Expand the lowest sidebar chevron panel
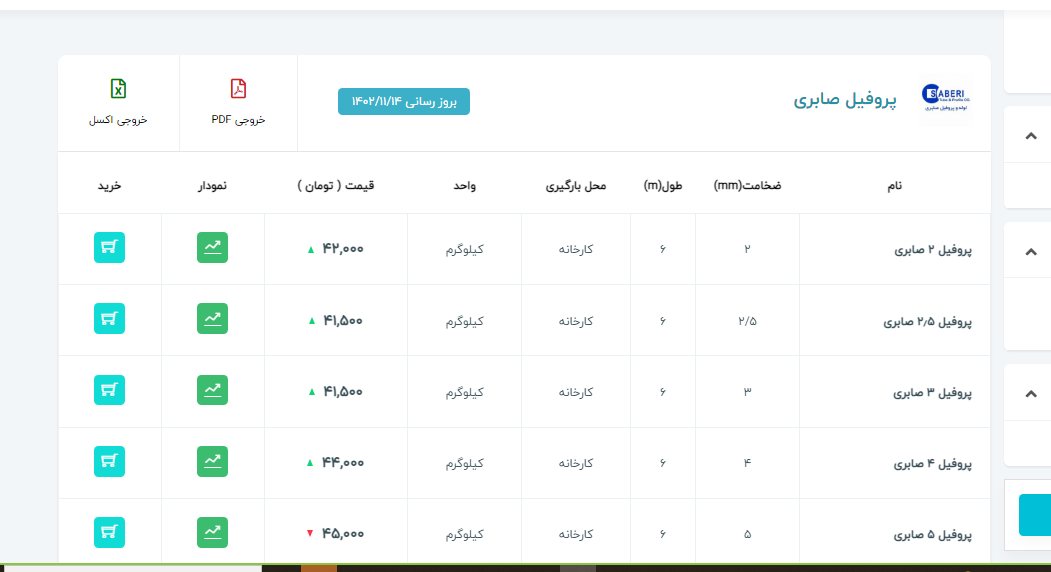The height and width of the screenshot is (572, 1051). pyautogui.click(x=1031, y=393)
